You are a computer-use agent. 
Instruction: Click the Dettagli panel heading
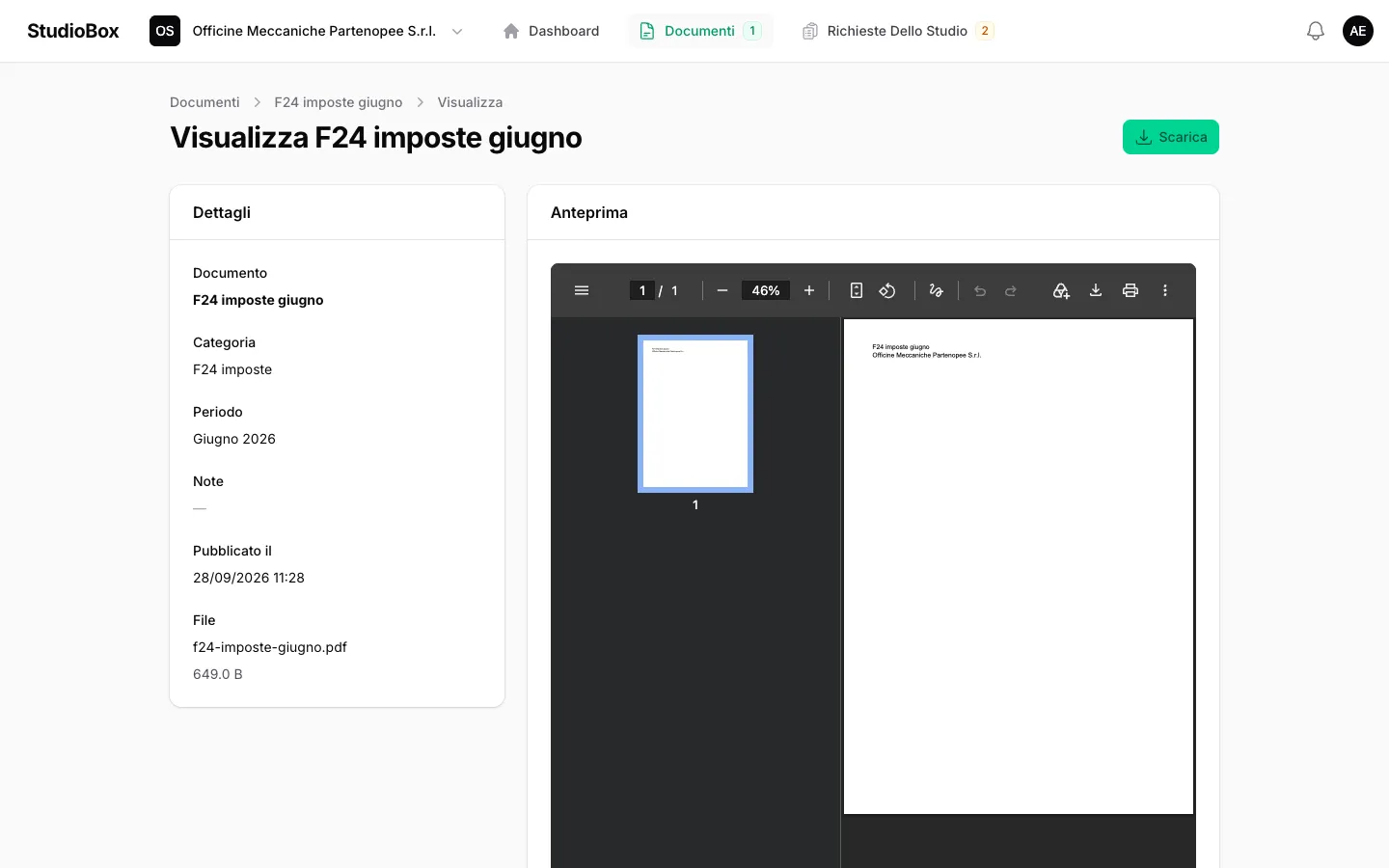pyautogui.click(x=222, y=212)
